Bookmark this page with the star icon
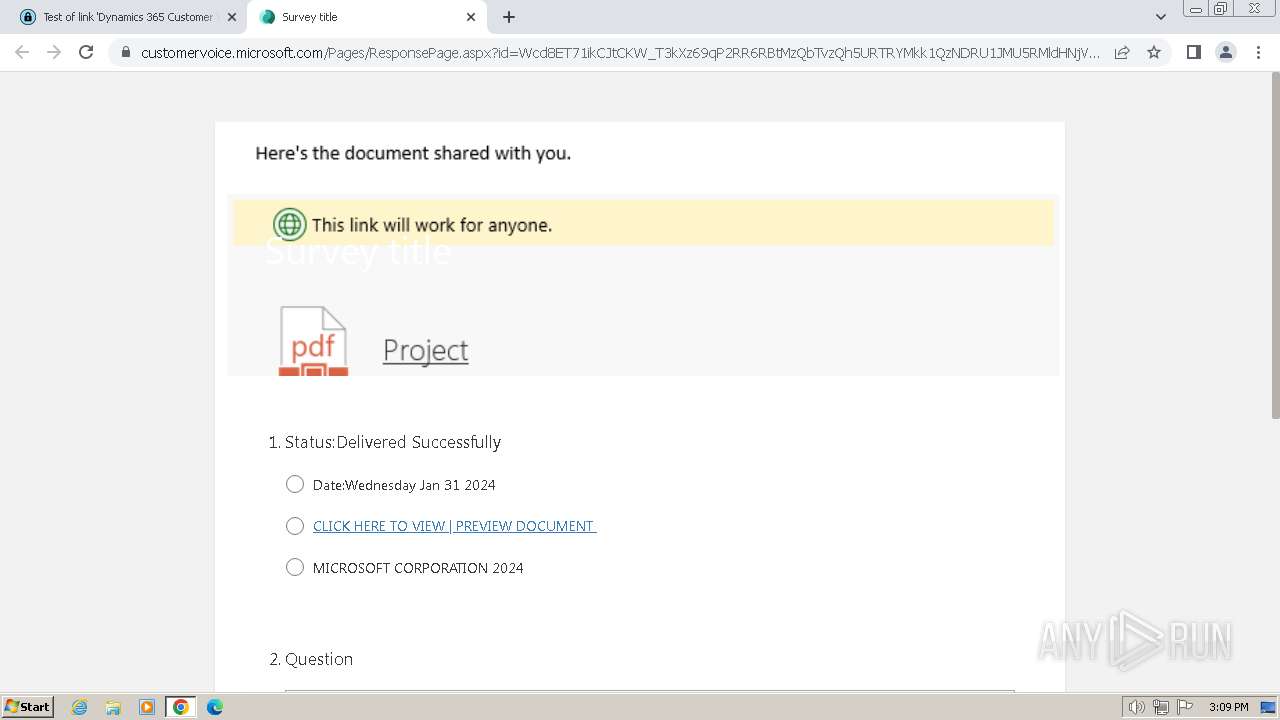The image size is (1280, 720). click(1154, 52)
